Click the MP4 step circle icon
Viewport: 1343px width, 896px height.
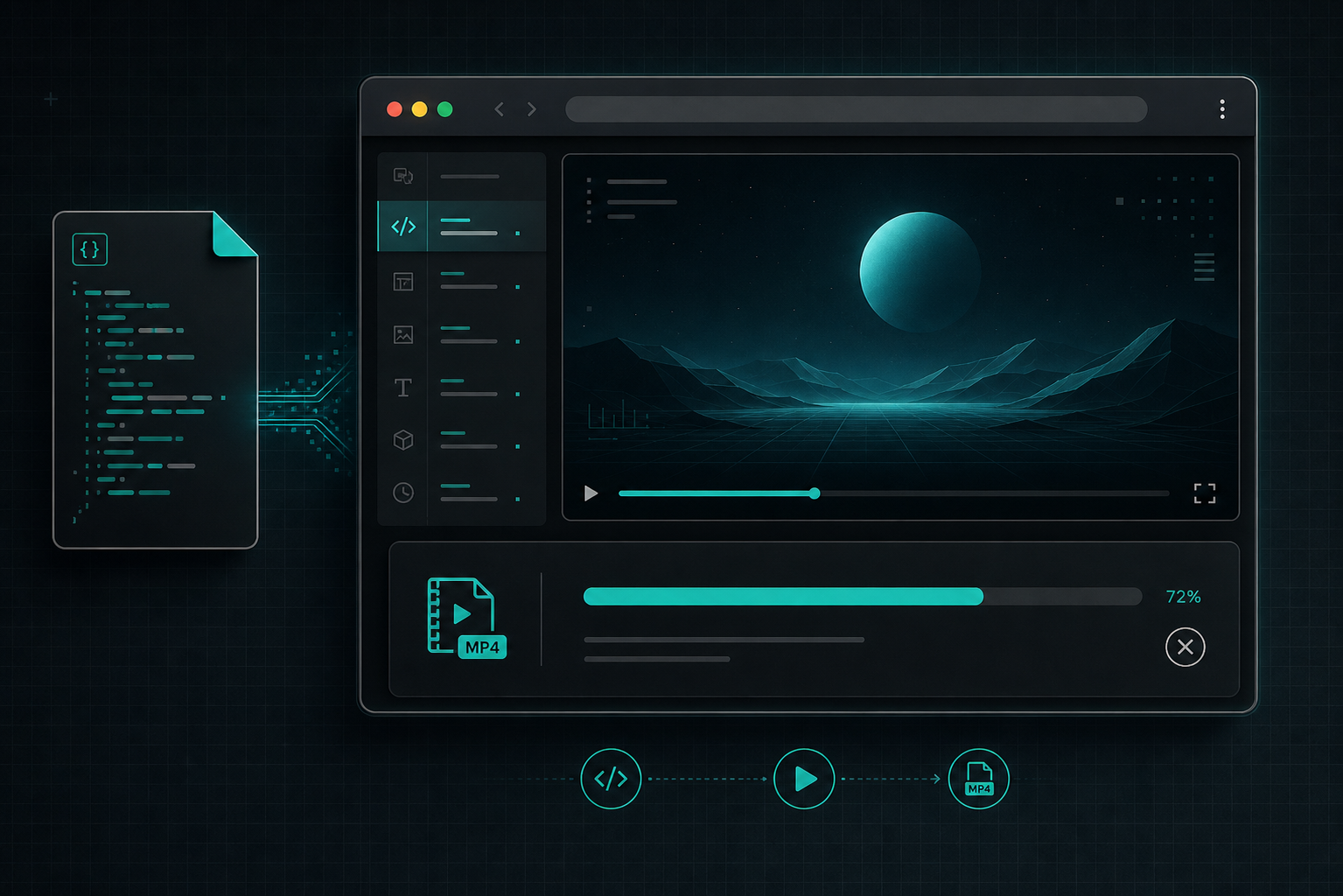pyautogui.click(x=979, y=779)
